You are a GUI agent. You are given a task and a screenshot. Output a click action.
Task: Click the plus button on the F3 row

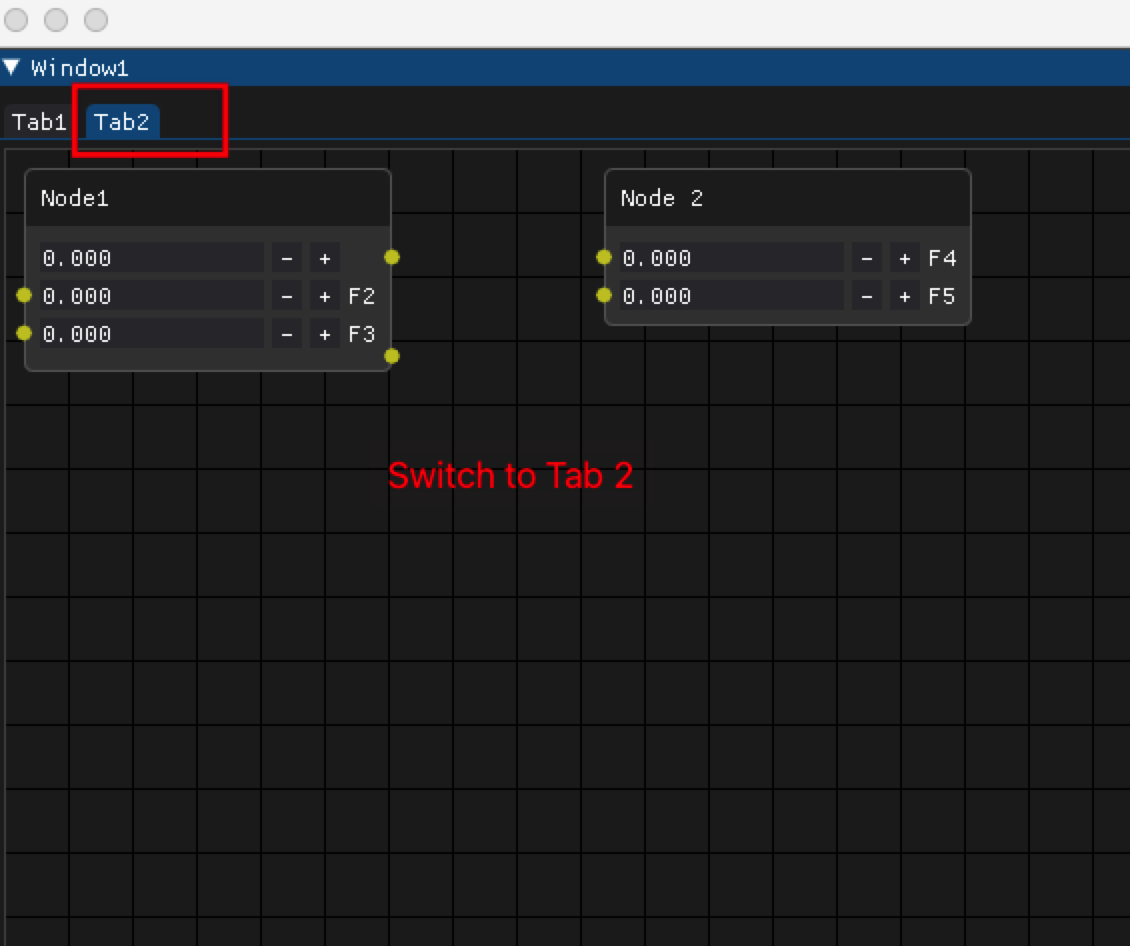point(323,333)
